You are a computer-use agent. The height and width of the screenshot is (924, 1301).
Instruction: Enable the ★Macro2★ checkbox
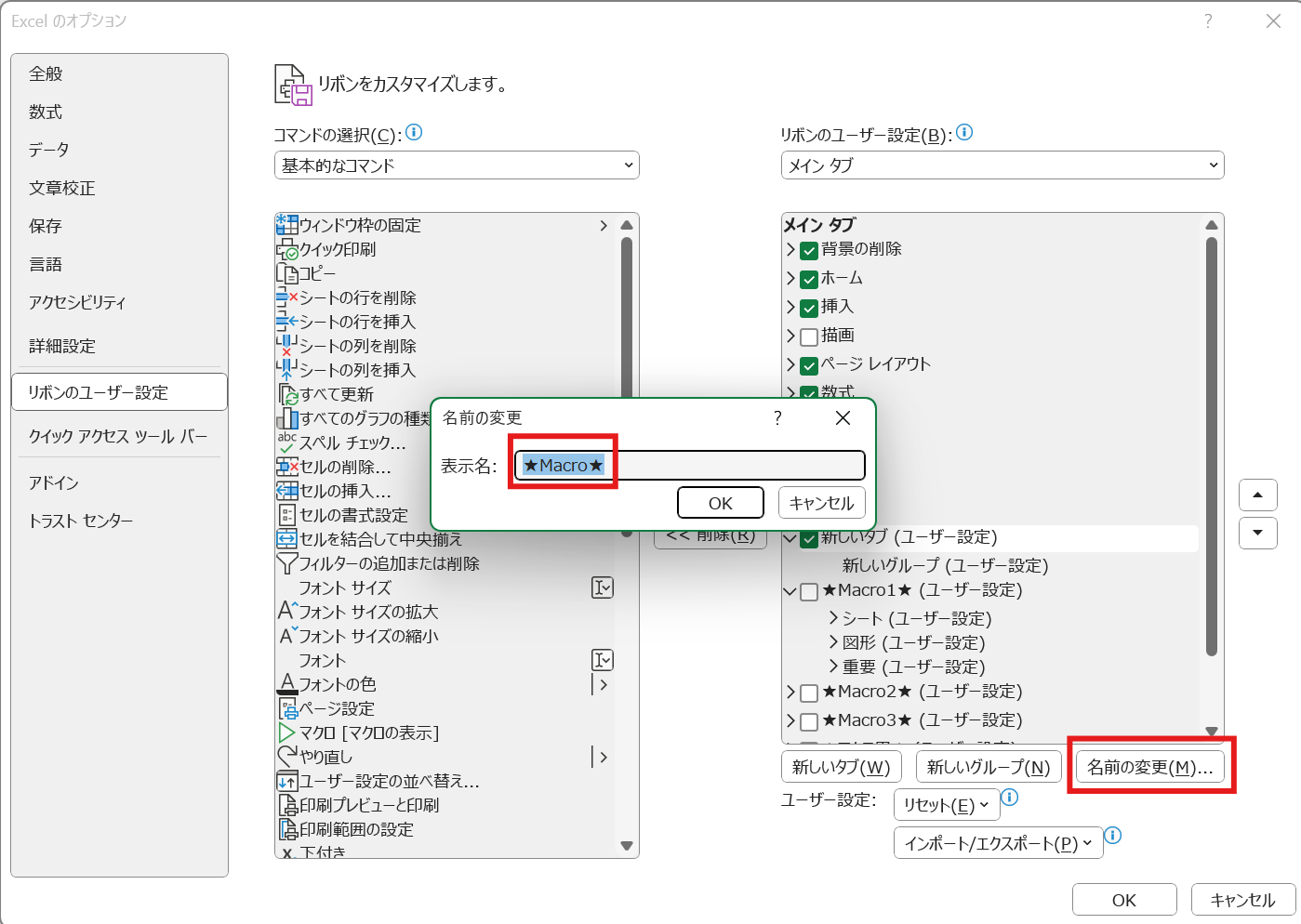[809, 693]
